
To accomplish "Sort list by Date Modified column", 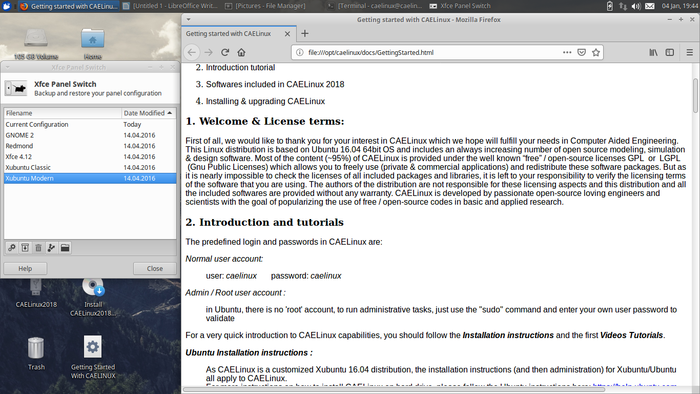I will 149,113.
